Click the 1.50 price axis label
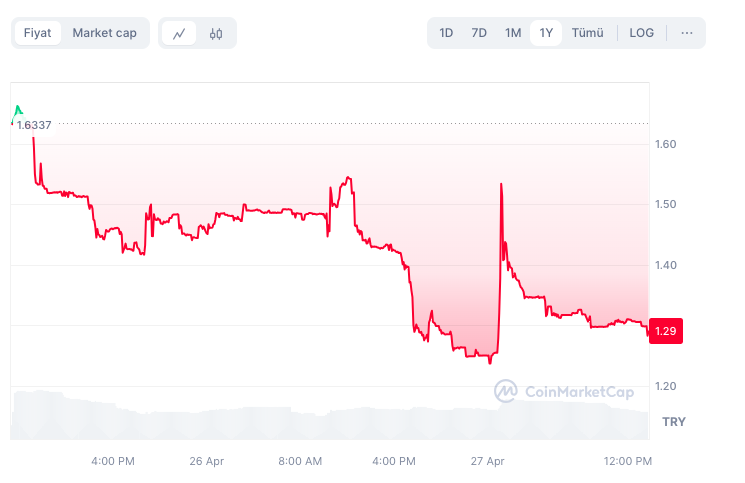 point(665,204)
